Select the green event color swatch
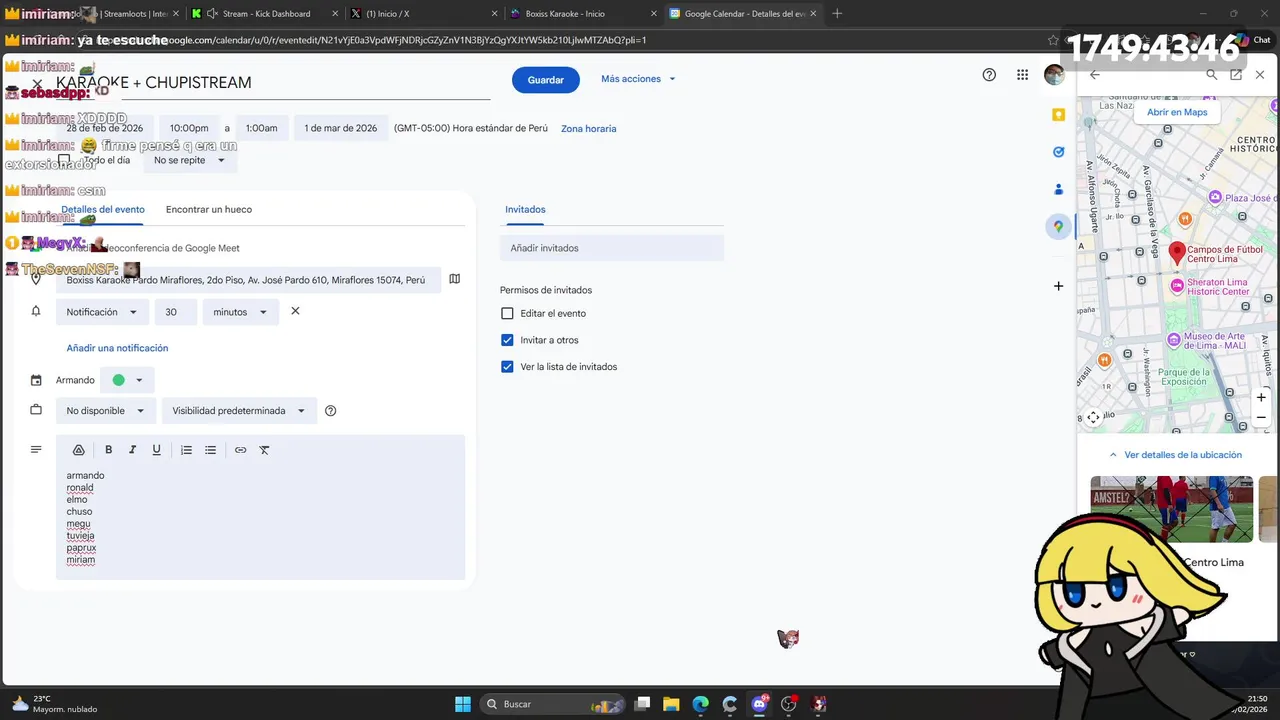The height and width of the screenshot is (720, 1280). pos(119,380)
